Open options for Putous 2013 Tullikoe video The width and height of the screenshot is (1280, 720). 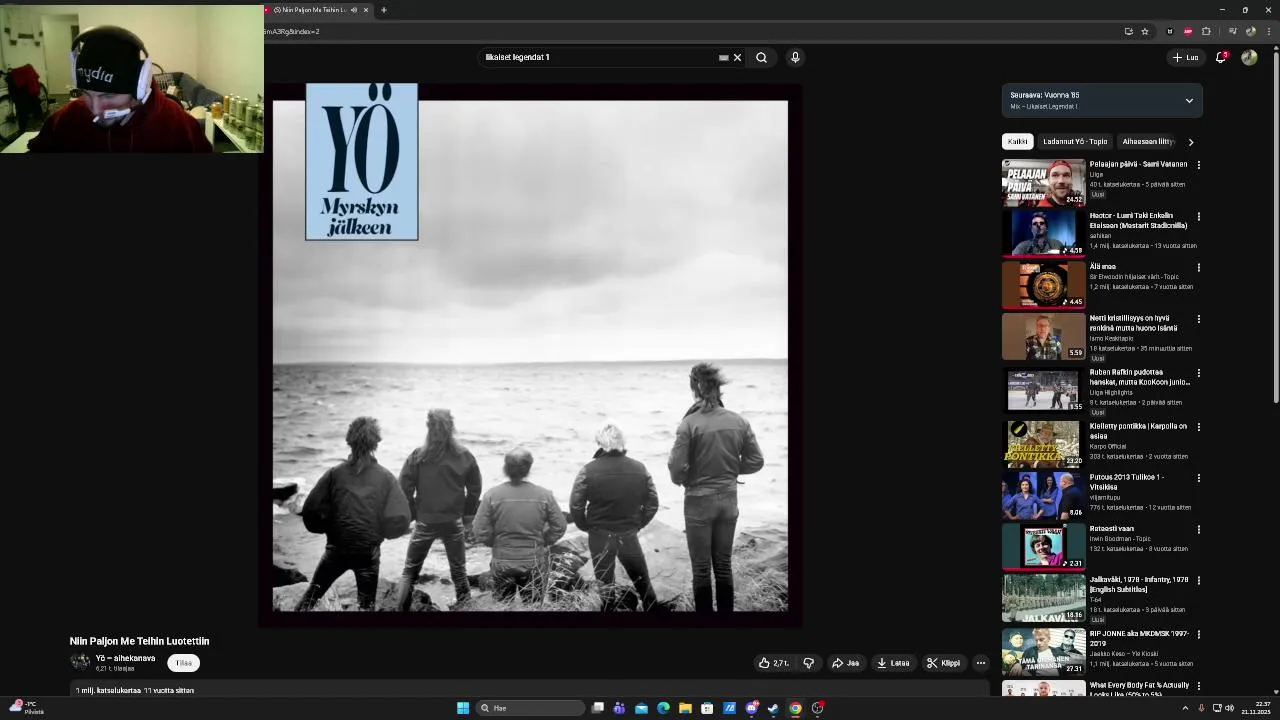coord(1199,478)
